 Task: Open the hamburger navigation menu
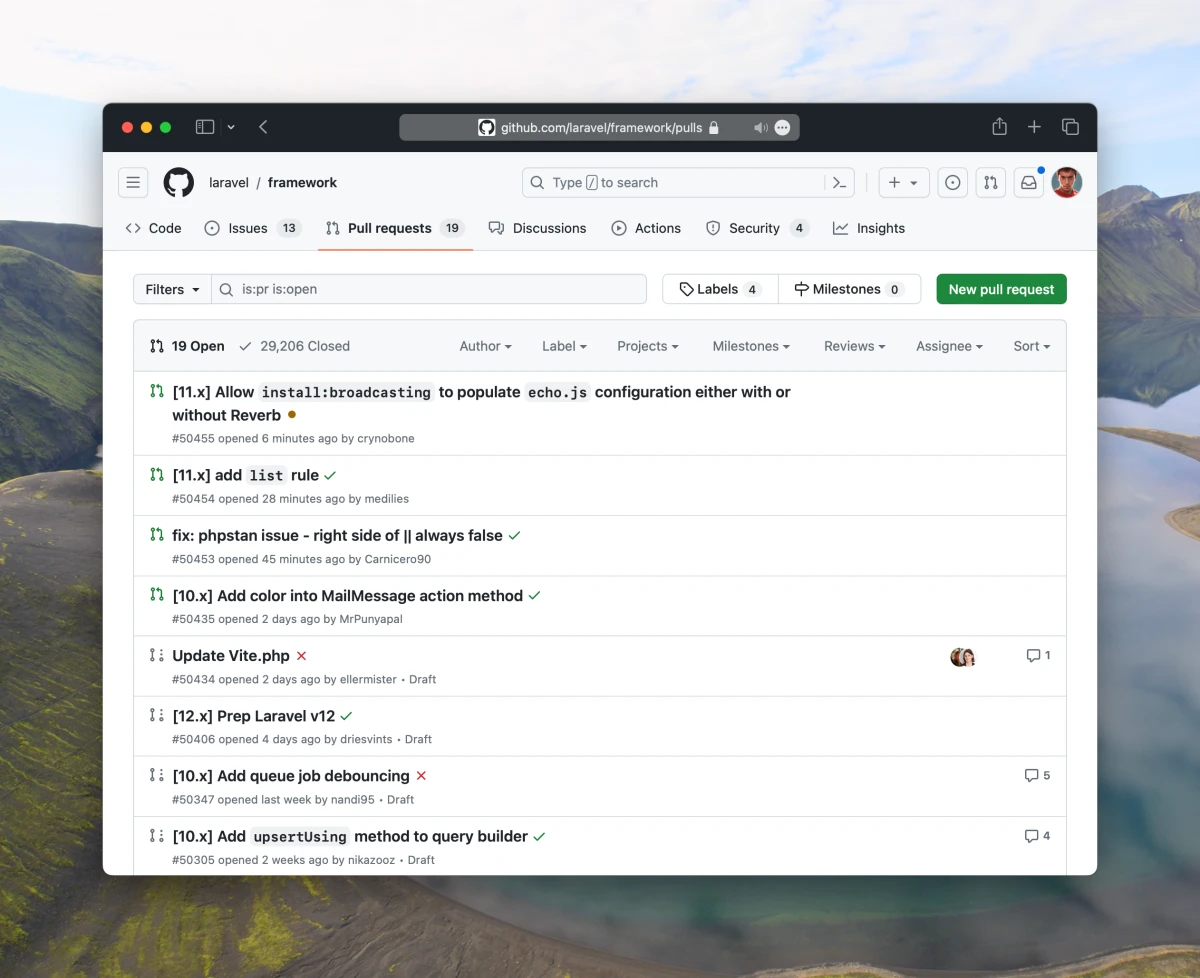tap(133, 183)
